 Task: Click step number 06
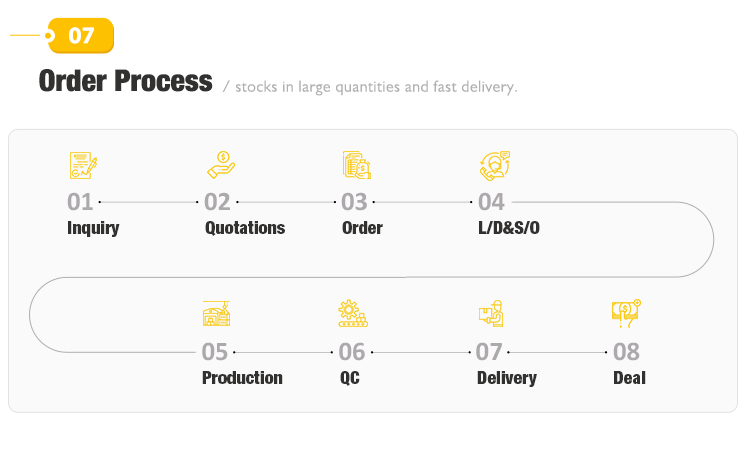pos(352,352)
